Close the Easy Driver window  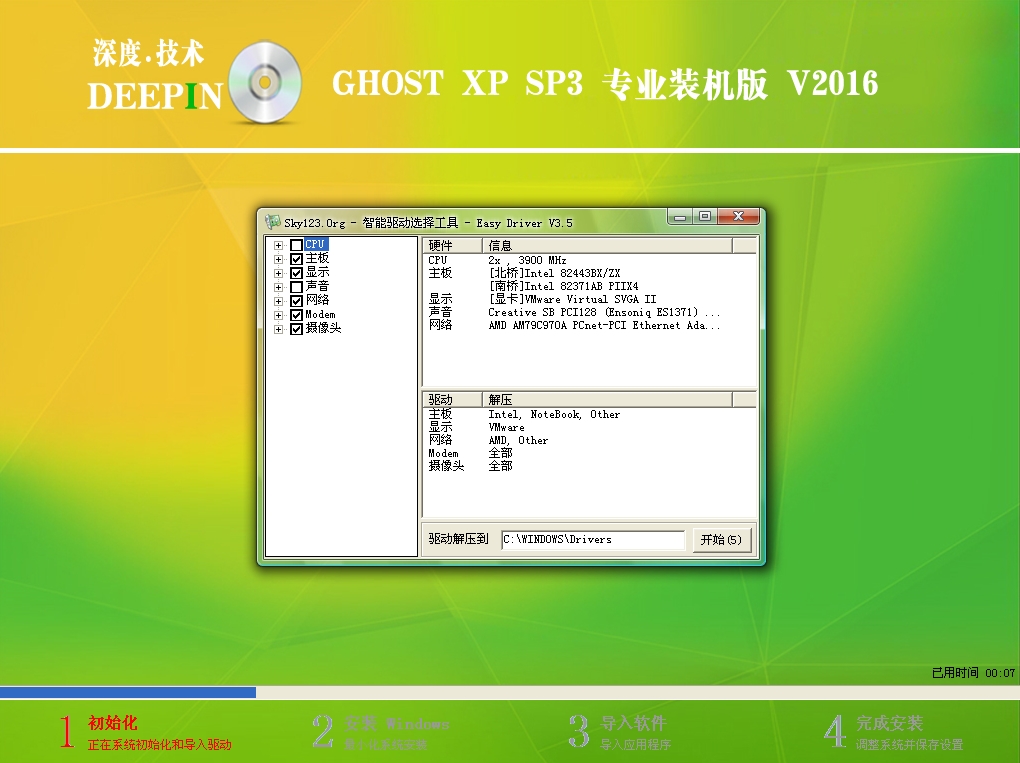738,217
